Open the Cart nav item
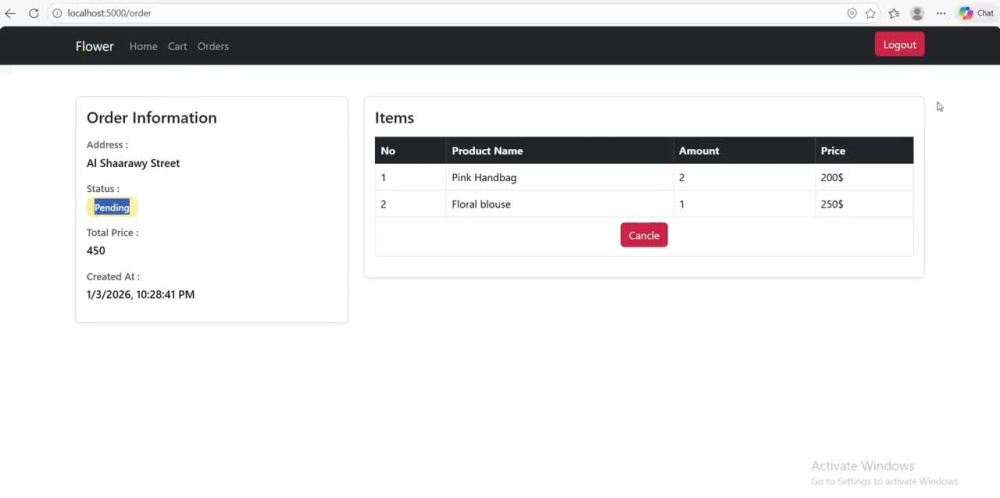 click(x=177, y=46)
